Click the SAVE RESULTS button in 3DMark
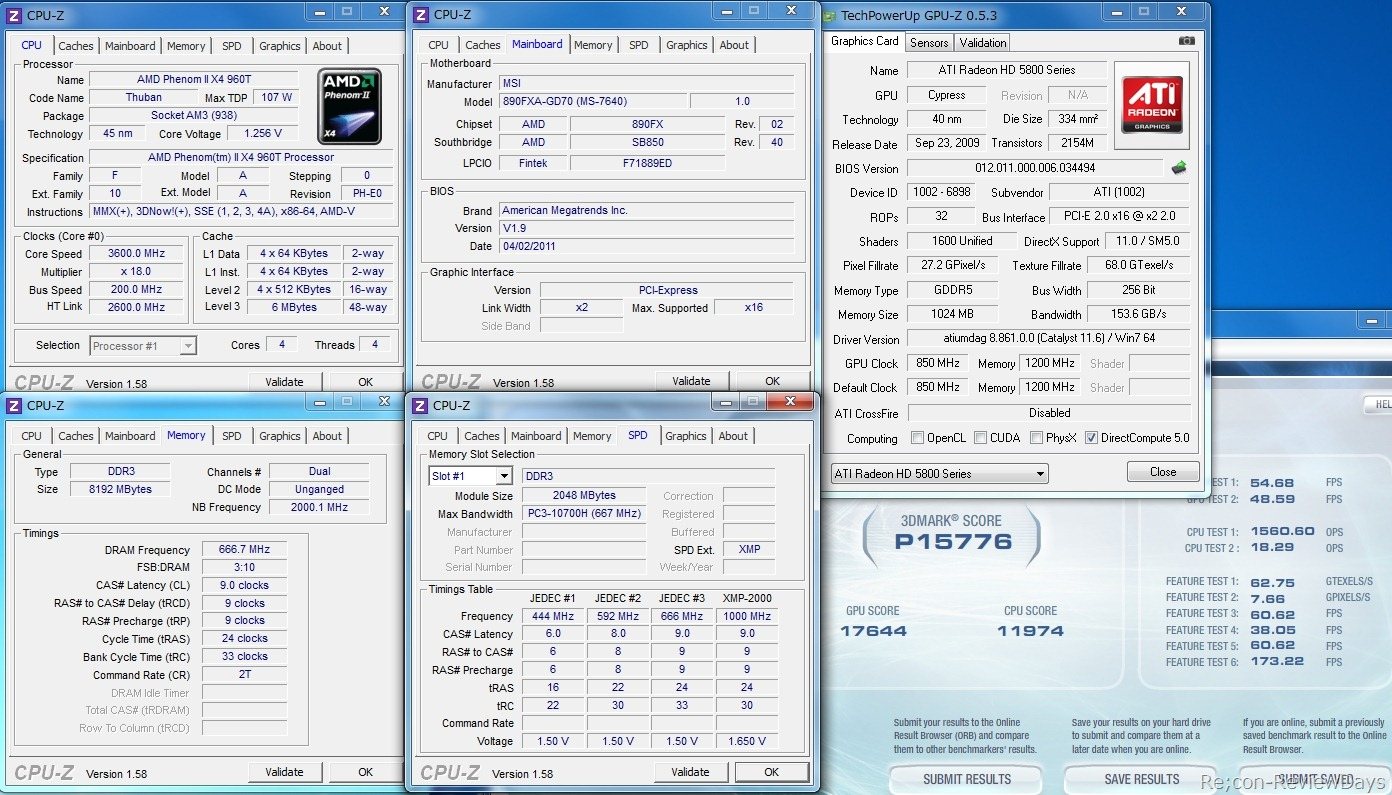This screenshot has height=795, width=1392. tap(1141, 778)
